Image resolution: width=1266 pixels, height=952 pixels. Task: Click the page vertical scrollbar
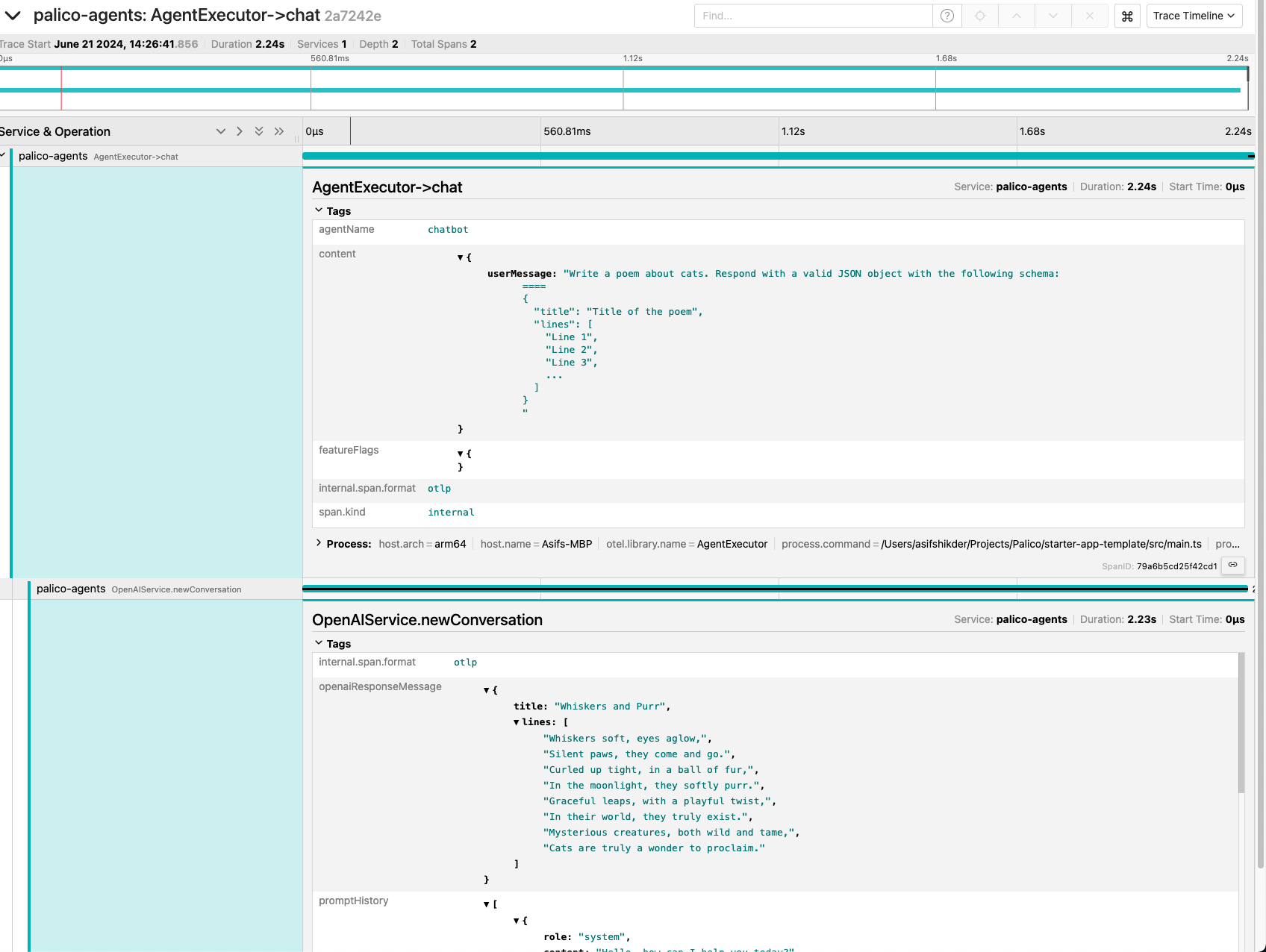click(1261, 433)
